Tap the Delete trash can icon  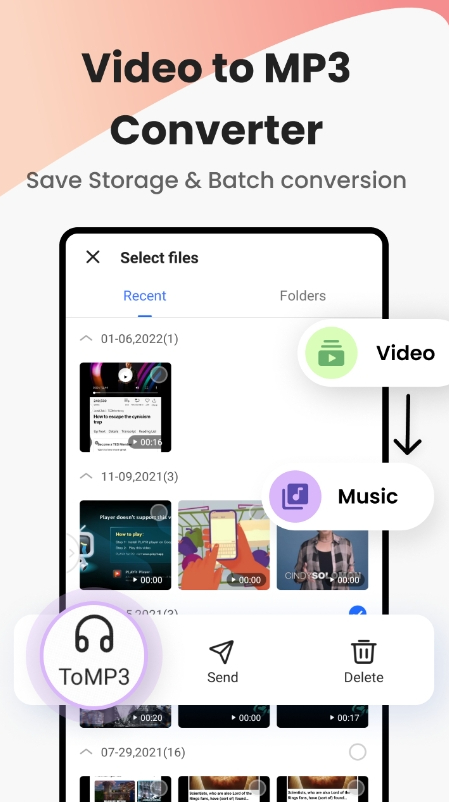[x=364, y=651]
